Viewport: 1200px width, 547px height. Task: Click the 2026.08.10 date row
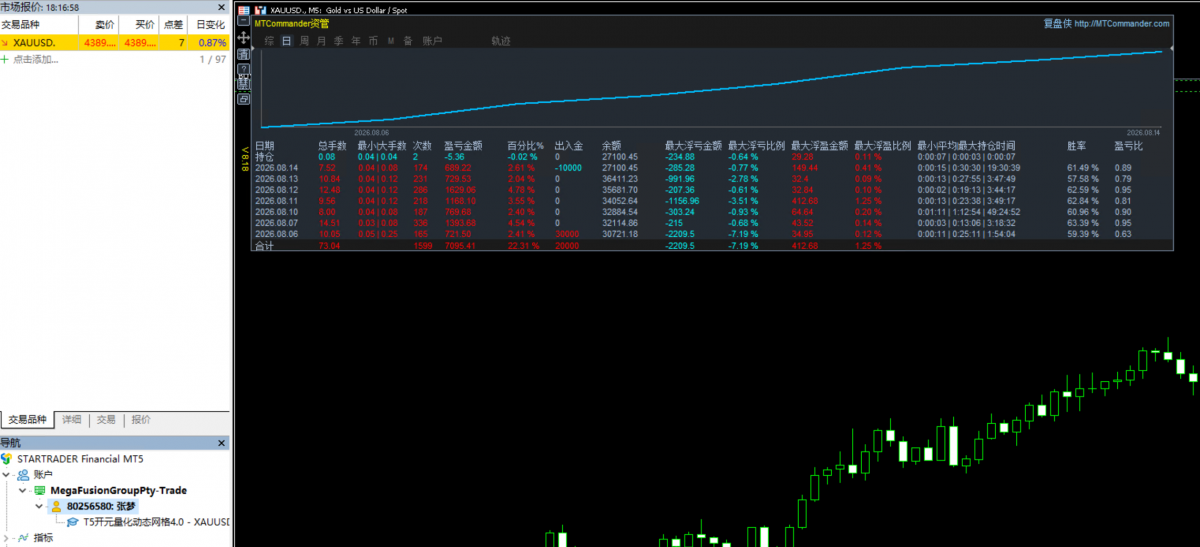pos(277,212)
